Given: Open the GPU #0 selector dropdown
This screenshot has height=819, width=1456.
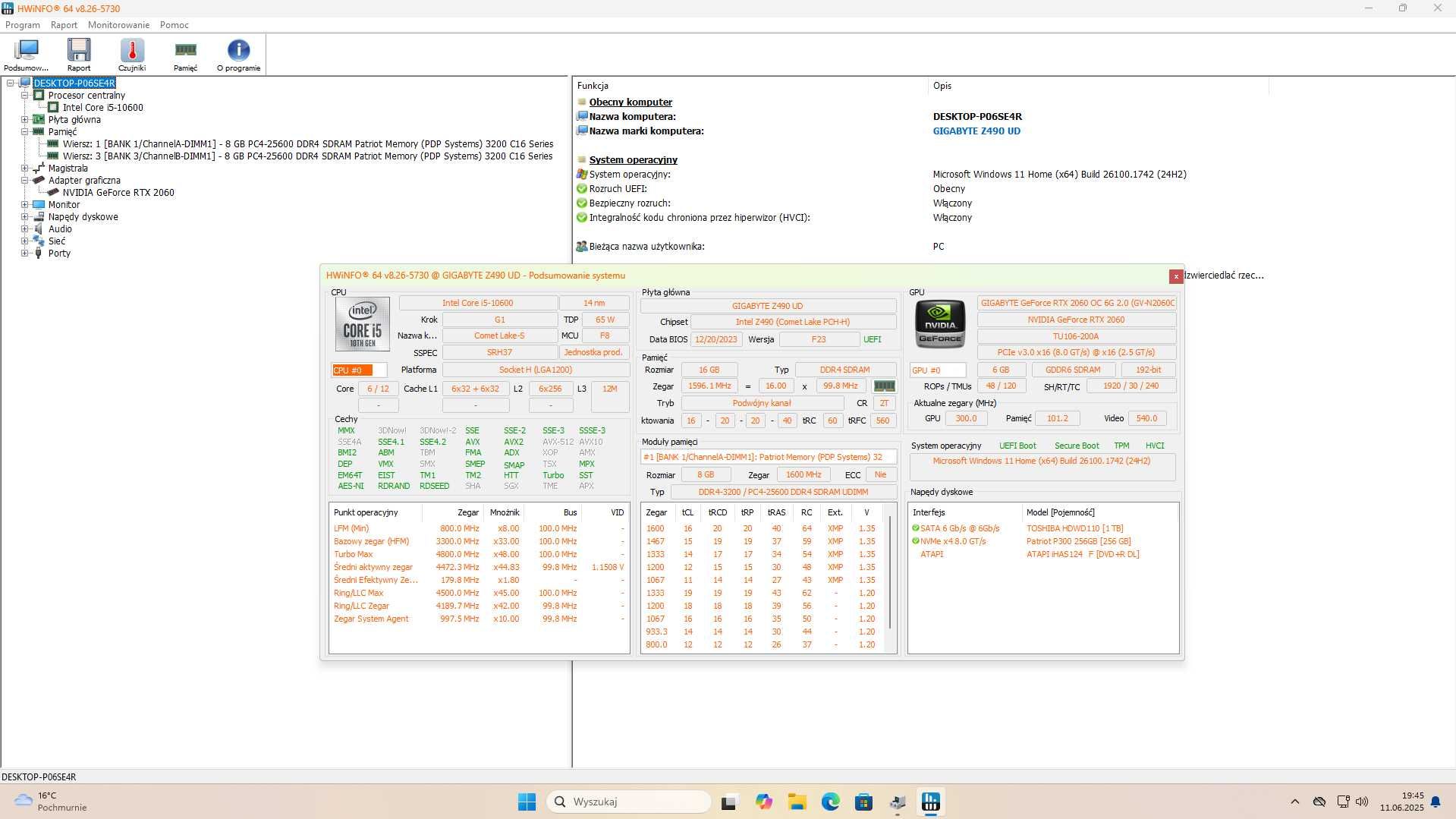Looking at the screenshot, I should [x=938, y=370].
